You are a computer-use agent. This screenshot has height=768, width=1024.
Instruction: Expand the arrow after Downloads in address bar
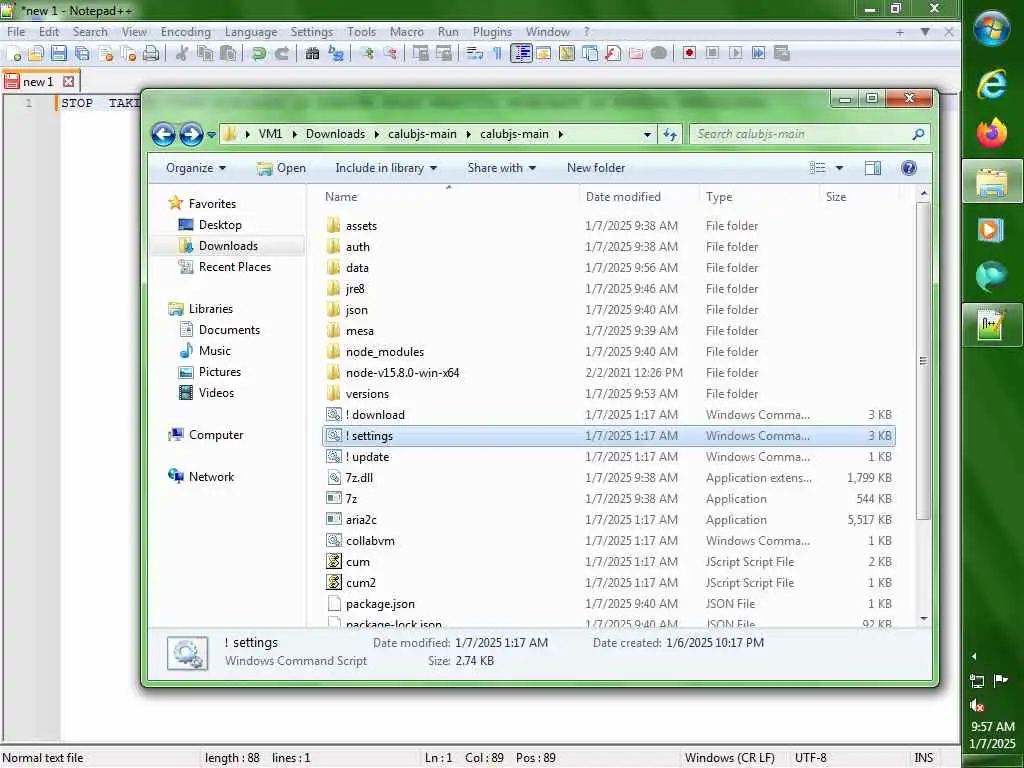click(x=377, y=135)
